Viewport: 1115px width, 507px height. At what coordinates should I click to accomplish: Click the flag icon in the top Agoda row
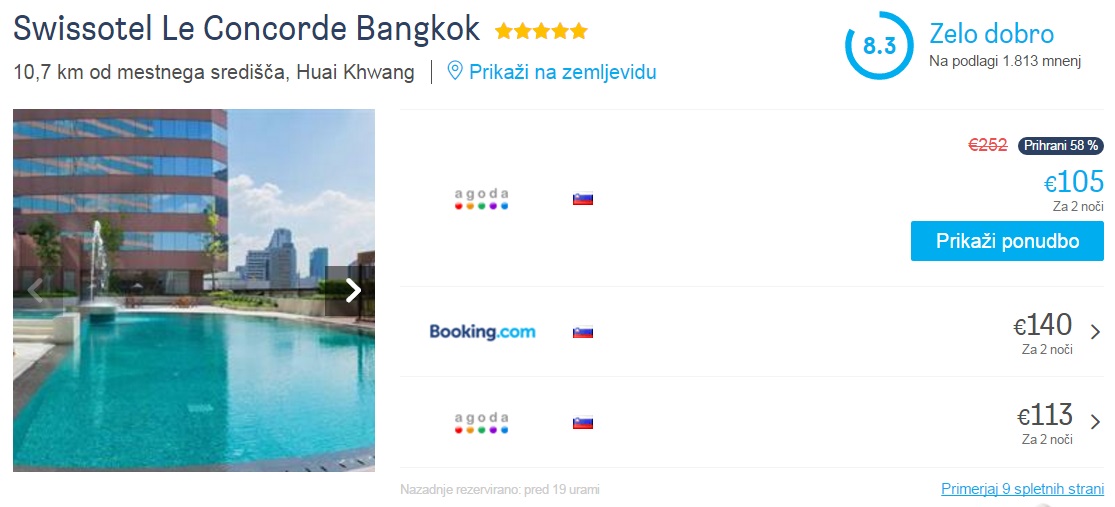tap(583, 198)
